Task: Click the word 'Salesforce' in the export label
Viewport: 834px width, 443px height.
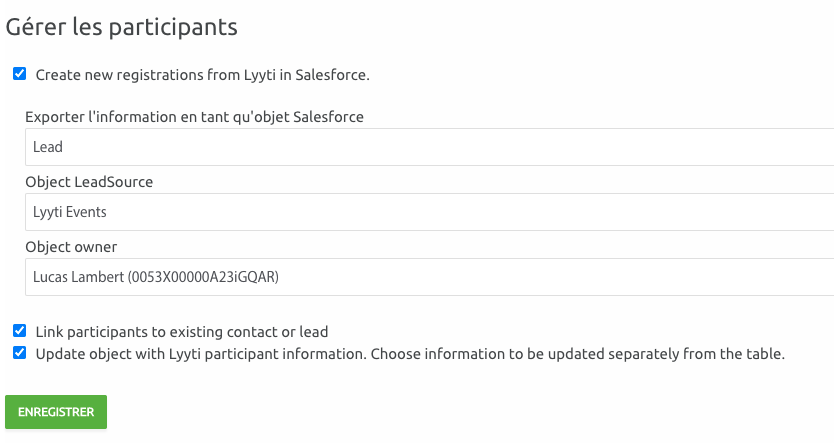Action: tap(329, 117)
